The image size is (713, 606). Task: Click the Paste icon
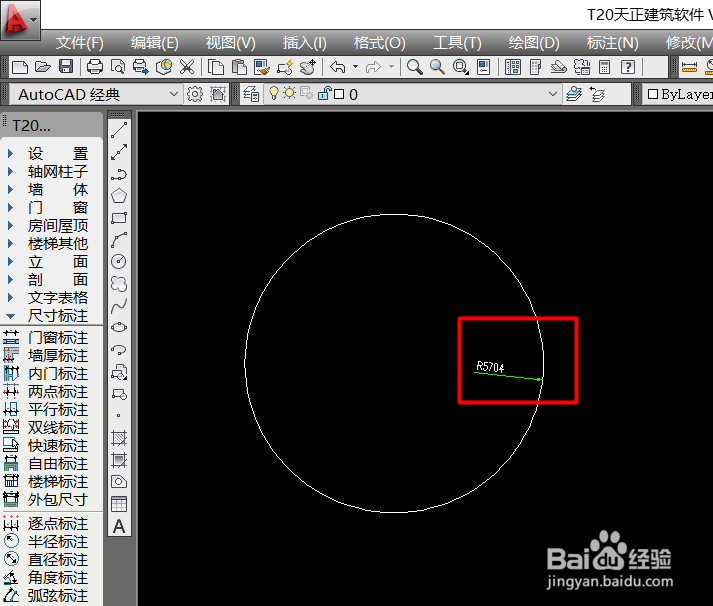tap(239, 67)
